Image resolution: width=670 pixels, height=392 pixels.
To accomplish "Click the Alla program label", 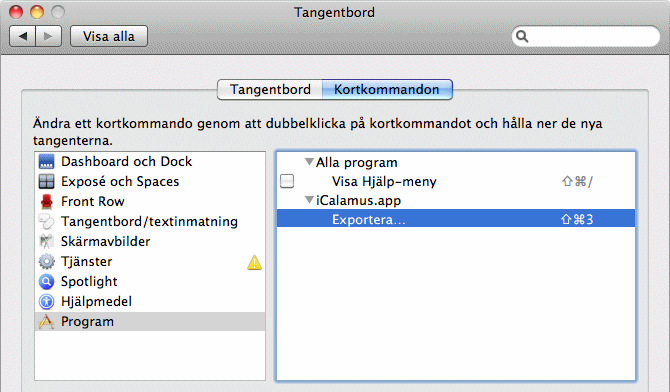I will [x=357, y=162].
